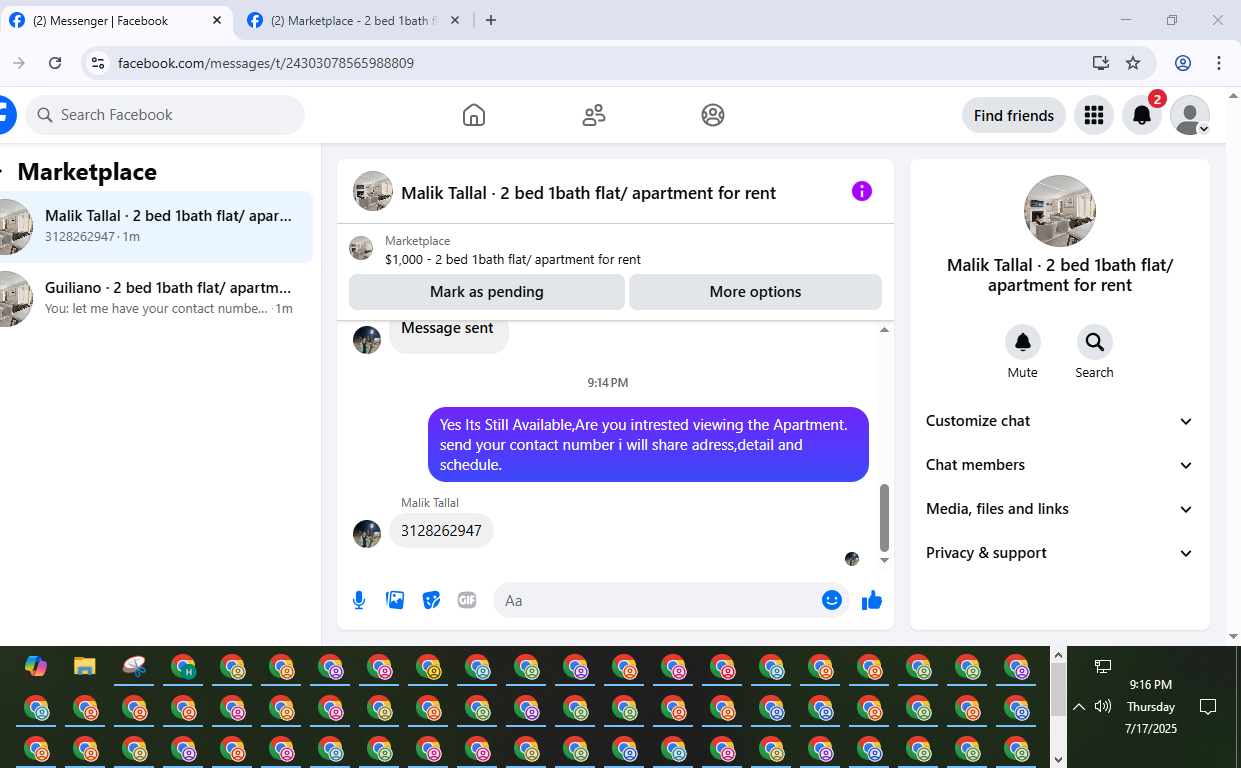Reload the page

pos(56,63)
